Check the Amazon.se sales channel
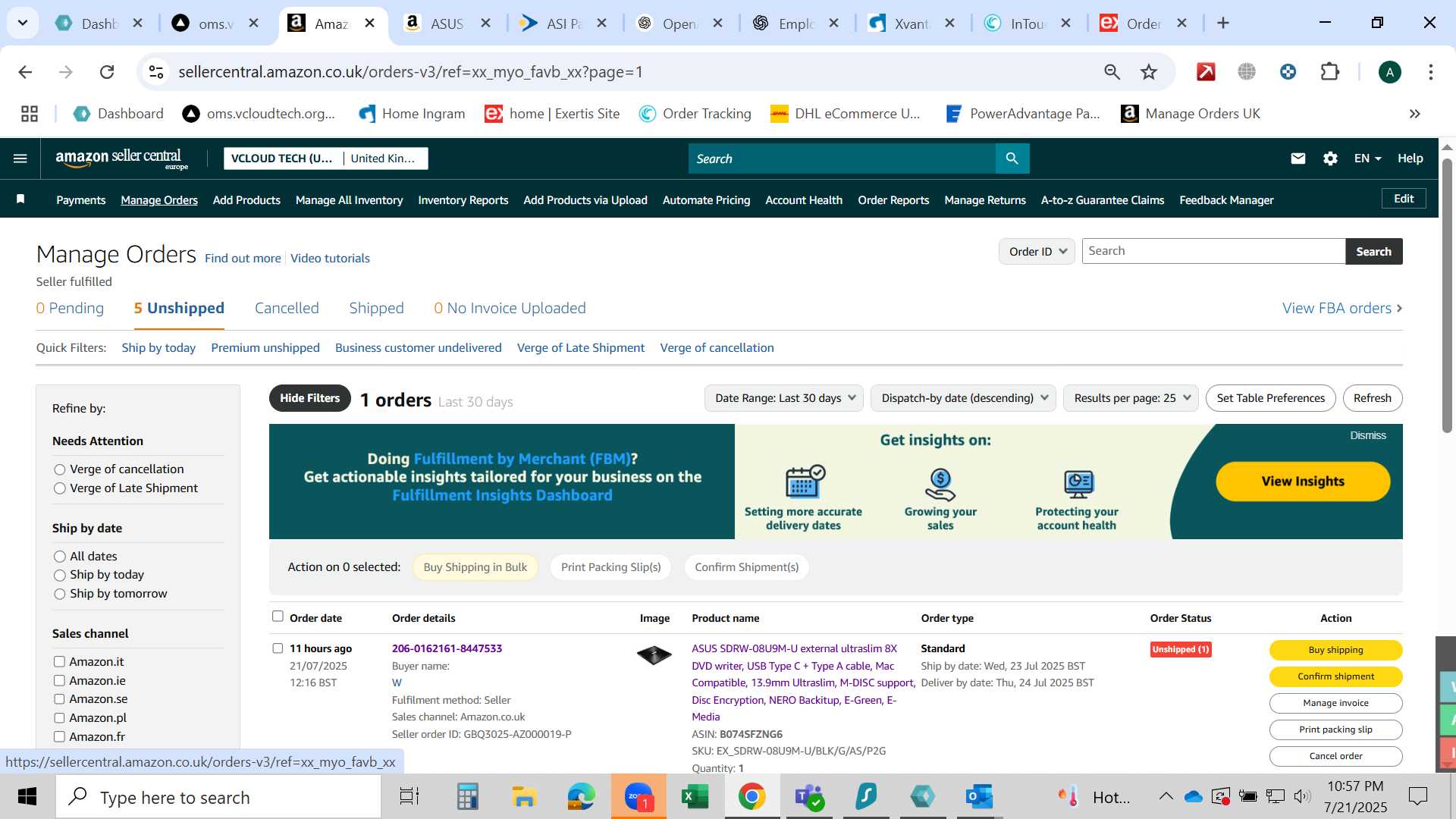Image resolution: width=1456 pixels, height=819 pixels. [x=59, y=699]
